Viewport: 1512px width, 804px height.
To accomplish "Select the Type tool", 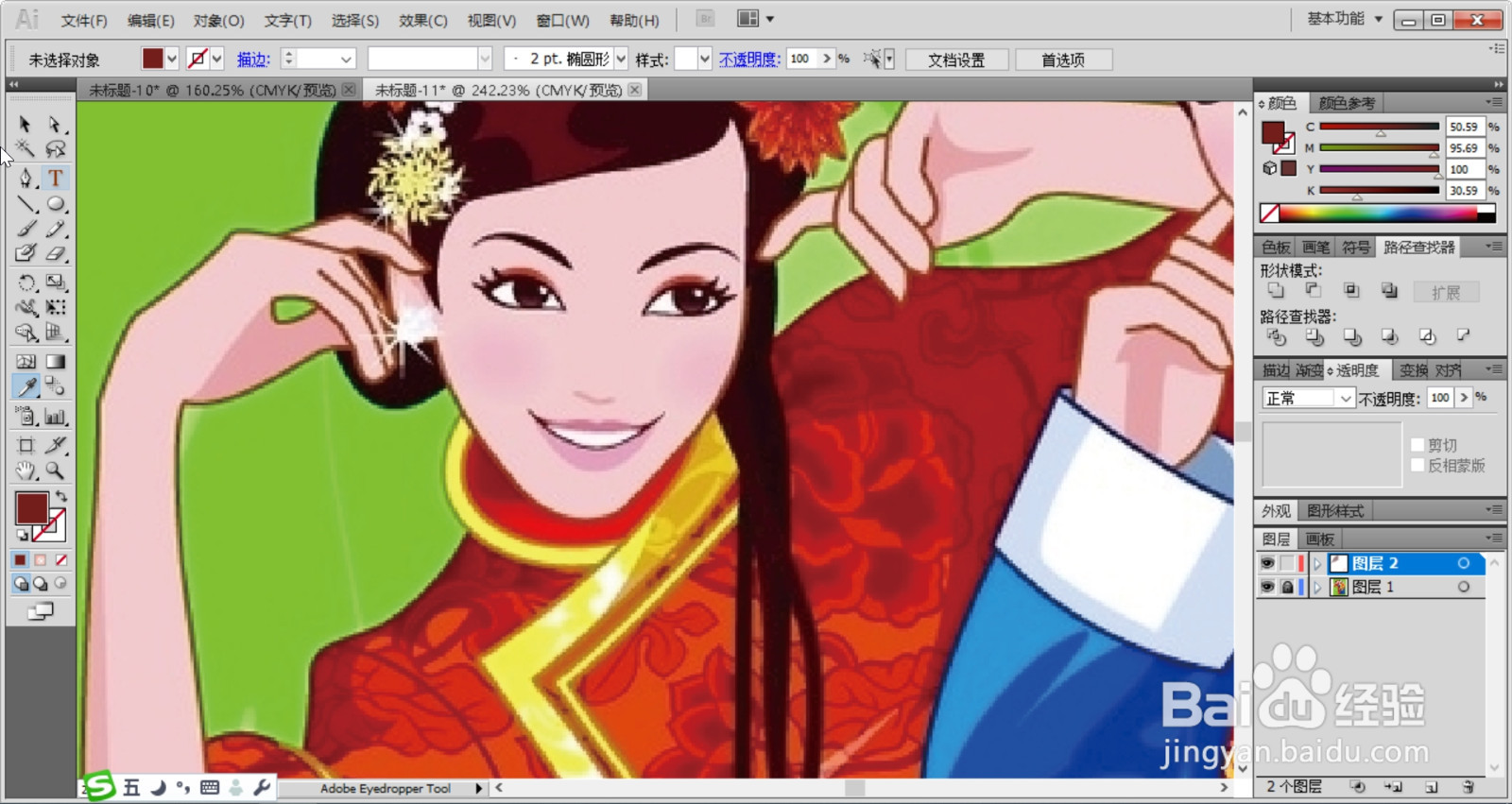I will pyautogui.click(x=55, y=178).
